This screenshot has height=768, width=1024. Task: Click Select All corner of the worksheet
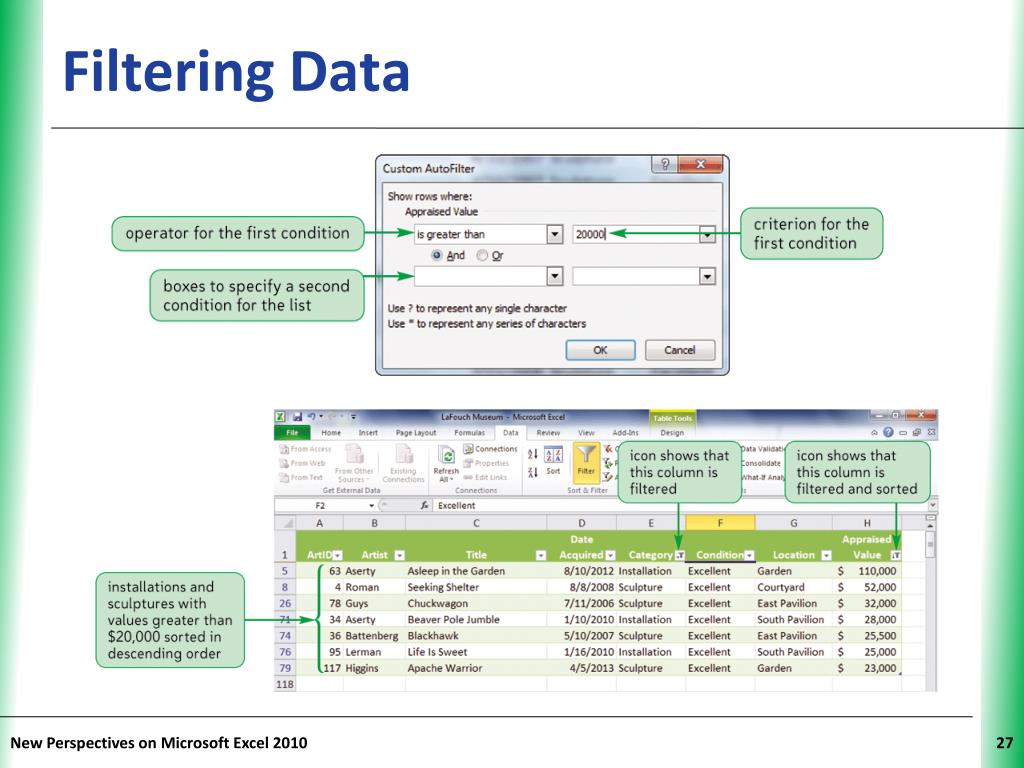coord(285,523)
